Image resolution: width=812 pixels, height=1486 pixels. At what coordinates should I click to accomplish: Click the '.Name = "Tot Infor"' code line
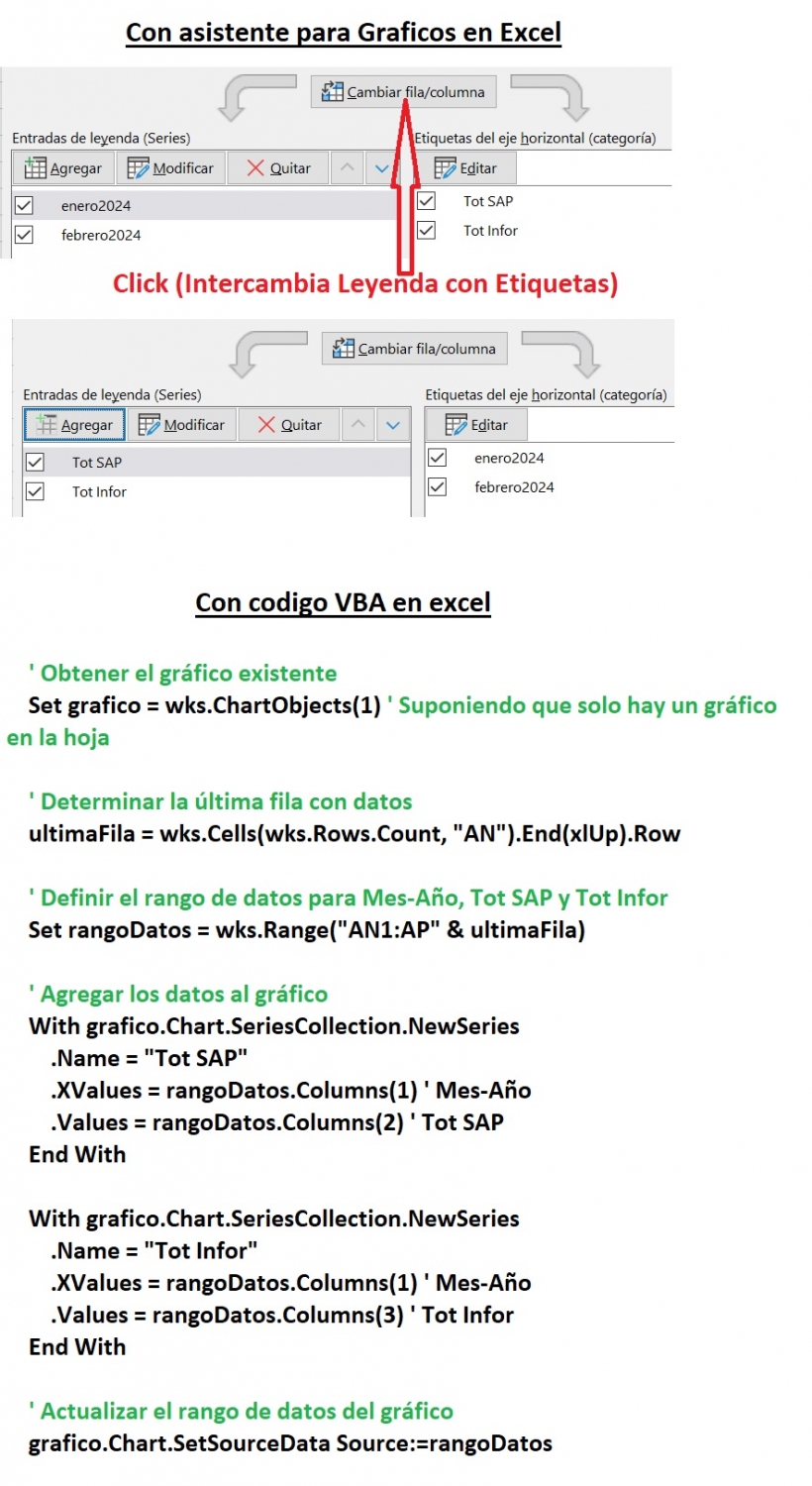[153, 1251]
